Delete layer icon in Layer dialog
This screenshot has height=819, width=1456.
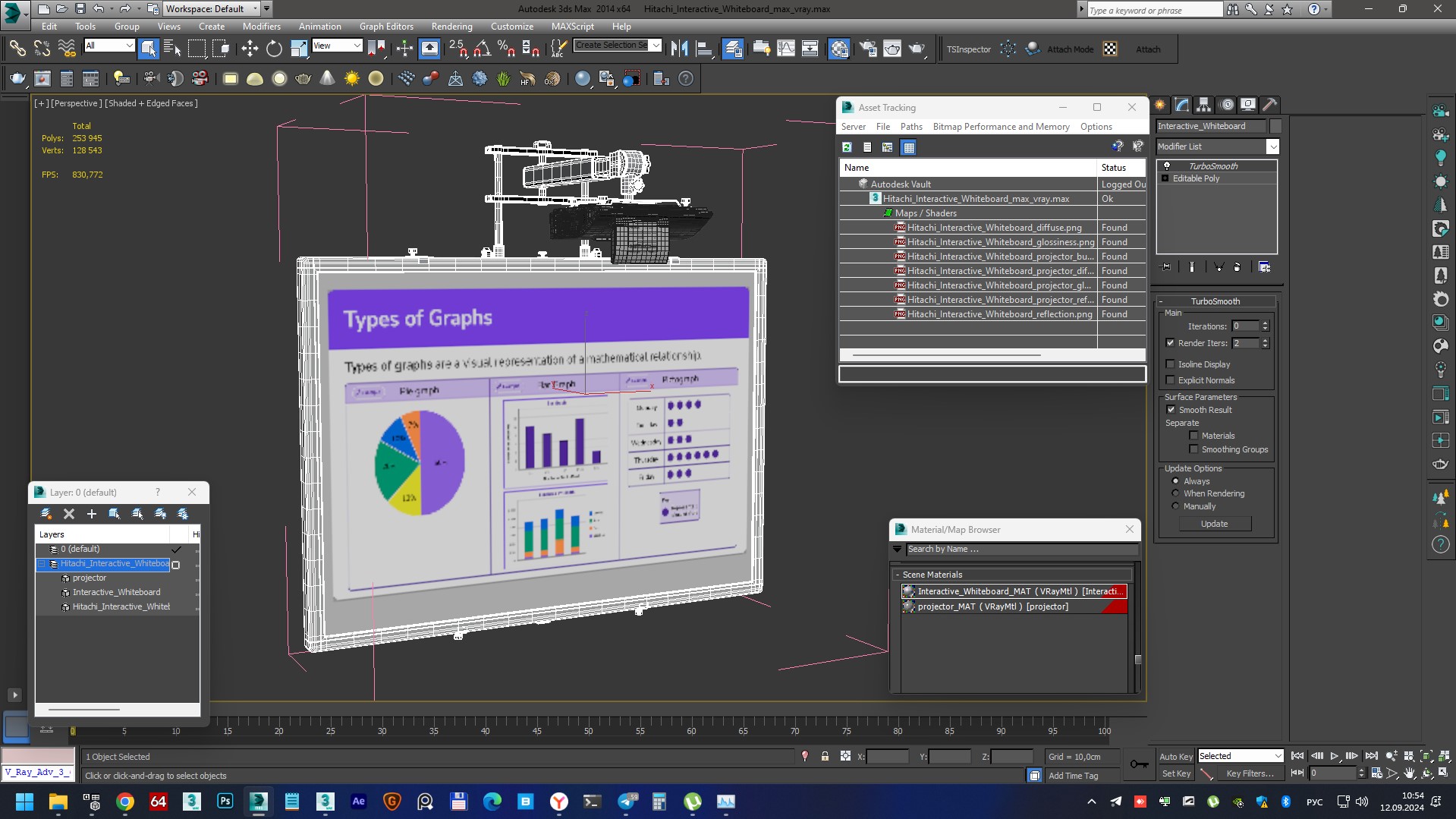point(69,514)
